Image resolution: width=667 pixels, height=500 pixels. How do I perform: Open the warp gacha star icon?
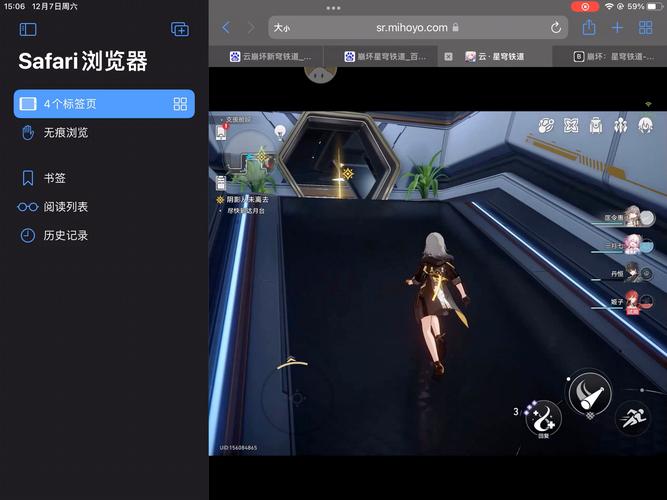pyautogui.click(x=571, y=126)
